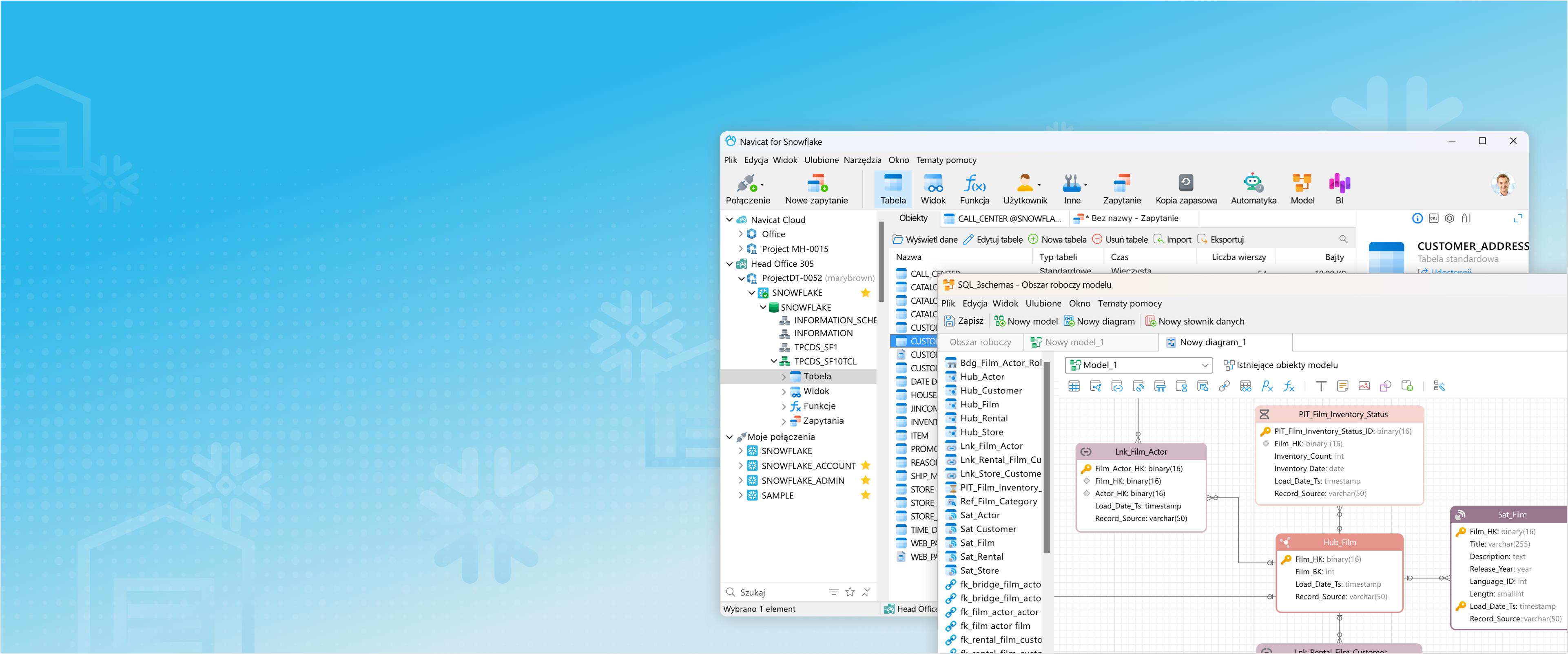Toggle favorite star for SNOWFLAKE_ADMIN
The width and height of the screenshot is (1568, 654).
click(x=865, y=480)
